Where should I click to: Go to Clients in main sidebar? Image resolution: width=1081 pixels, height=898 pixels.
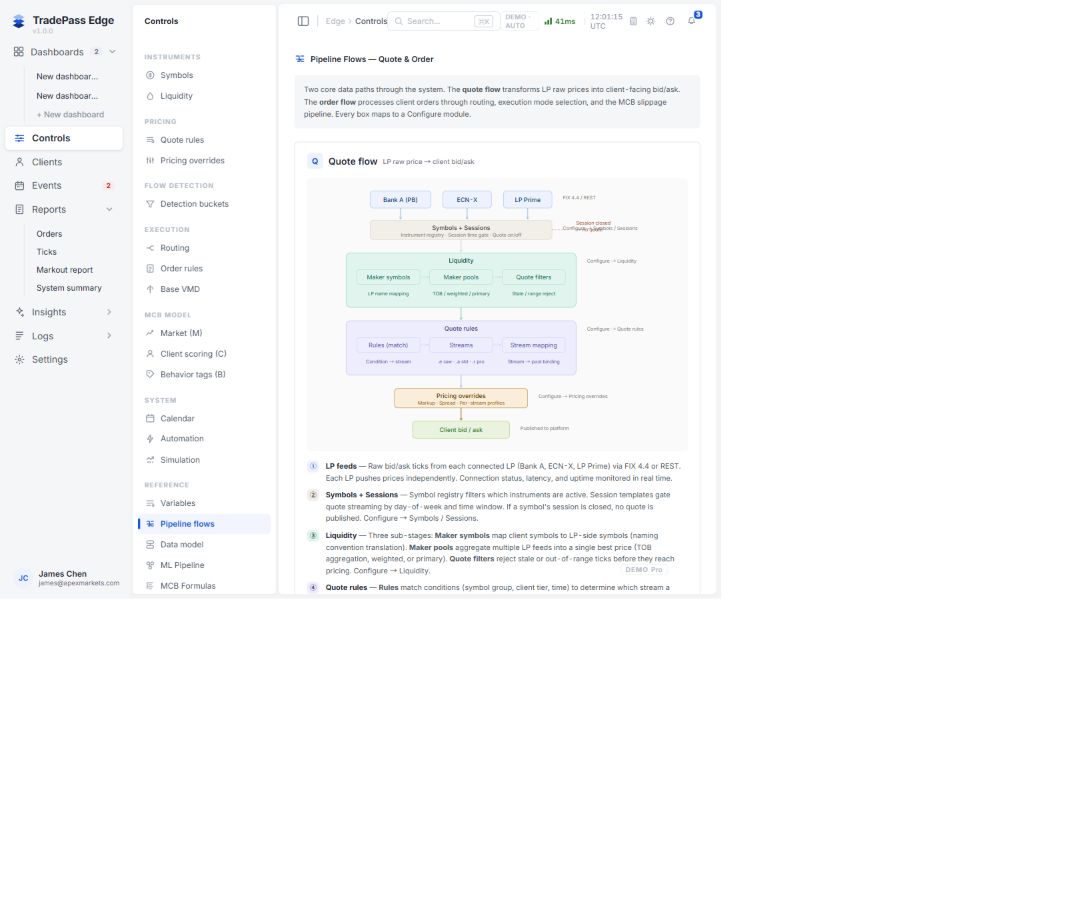(64, 162)
